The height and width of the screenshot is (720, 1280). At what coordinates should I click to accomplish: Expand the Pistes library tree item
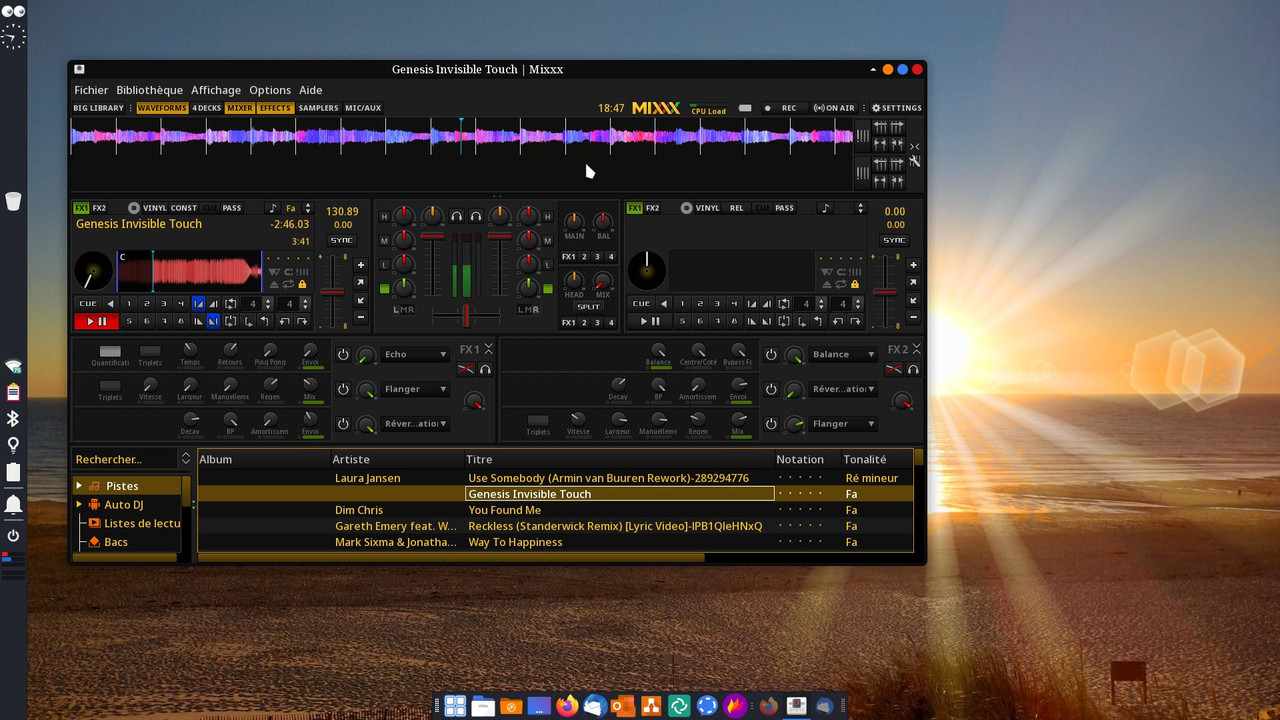click(x=79, y=486)
